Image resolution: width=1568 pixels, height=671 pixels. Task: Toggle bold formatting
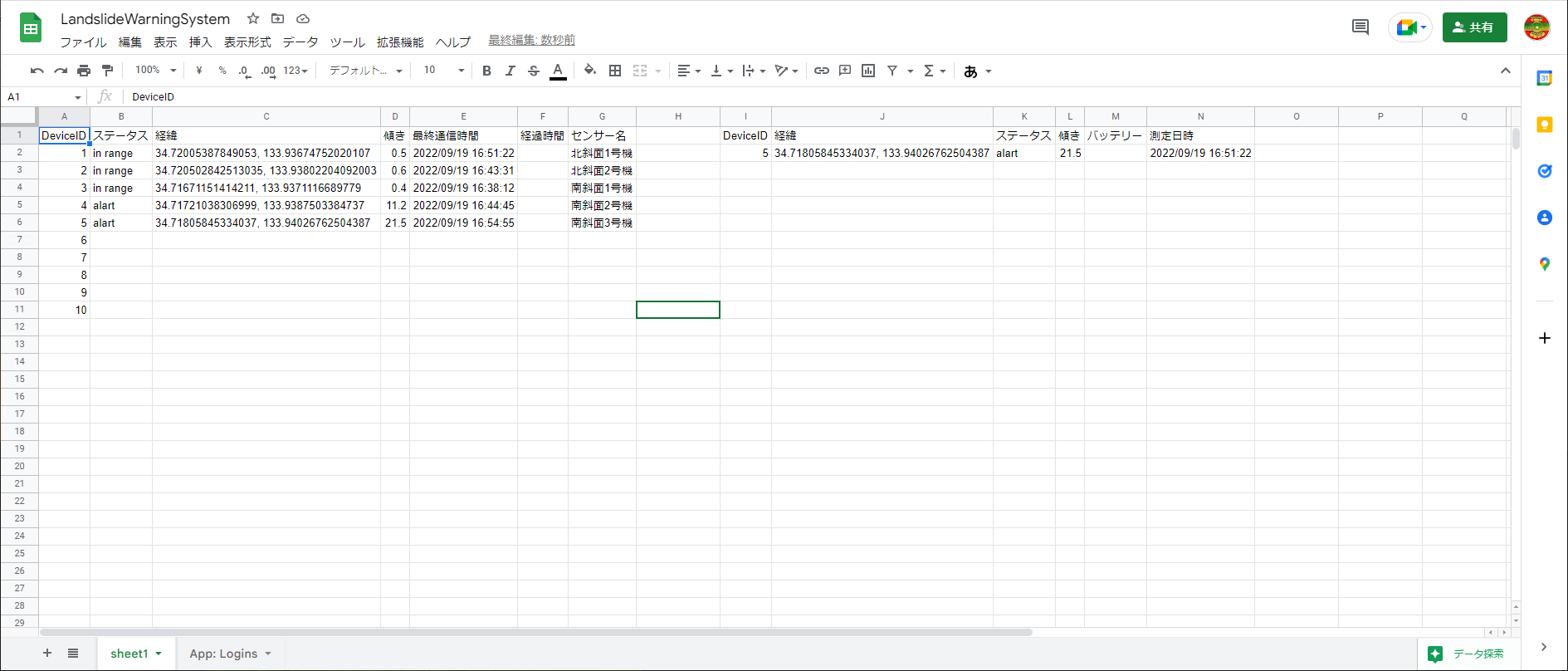(x=486, y=71)
